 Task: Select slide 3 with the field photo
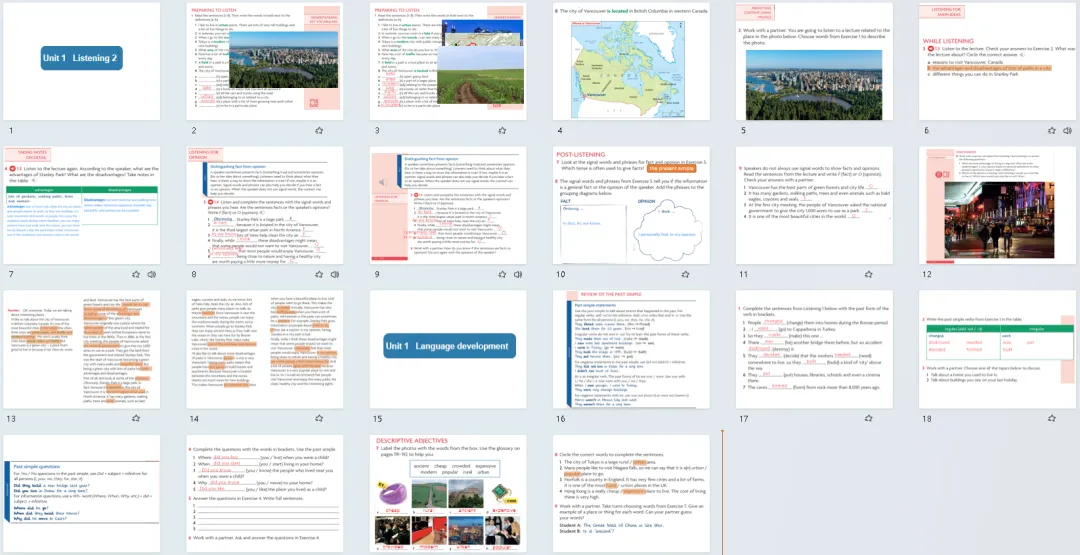pos(448,61)
